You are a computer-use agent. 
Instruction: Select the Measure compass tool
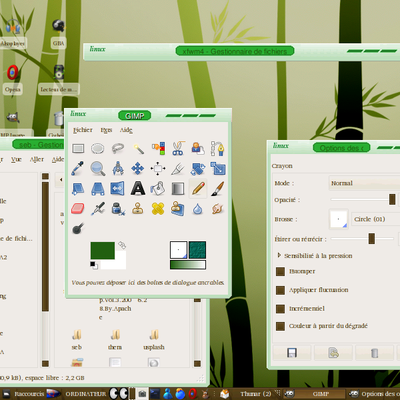(x=118, y=168)
